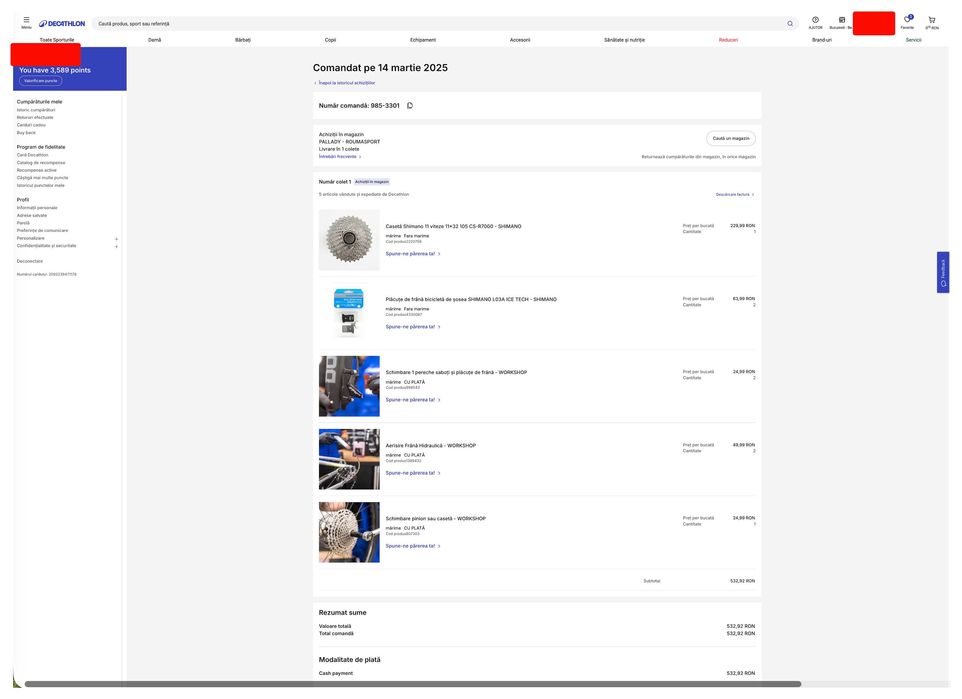Open Schimbare 1 pereche saboți product title

456,373
